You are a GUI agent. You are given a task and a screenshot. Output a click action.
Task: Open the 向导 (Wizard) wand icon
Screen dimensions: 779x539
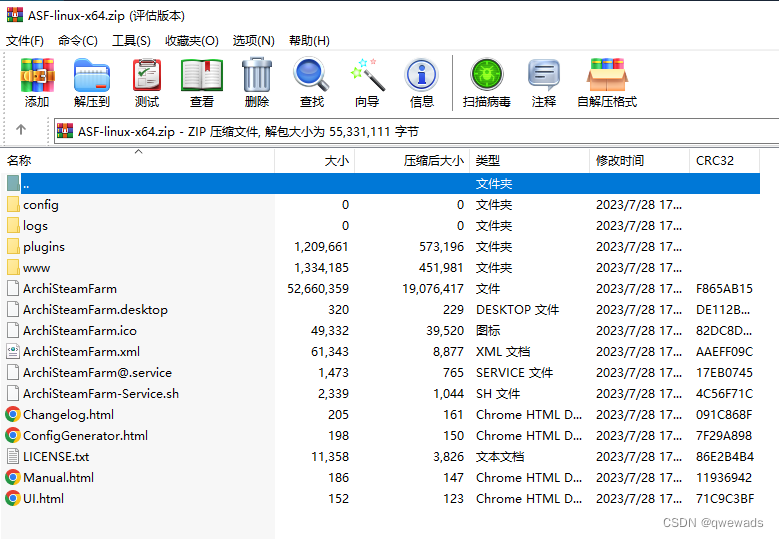[367, 75]
